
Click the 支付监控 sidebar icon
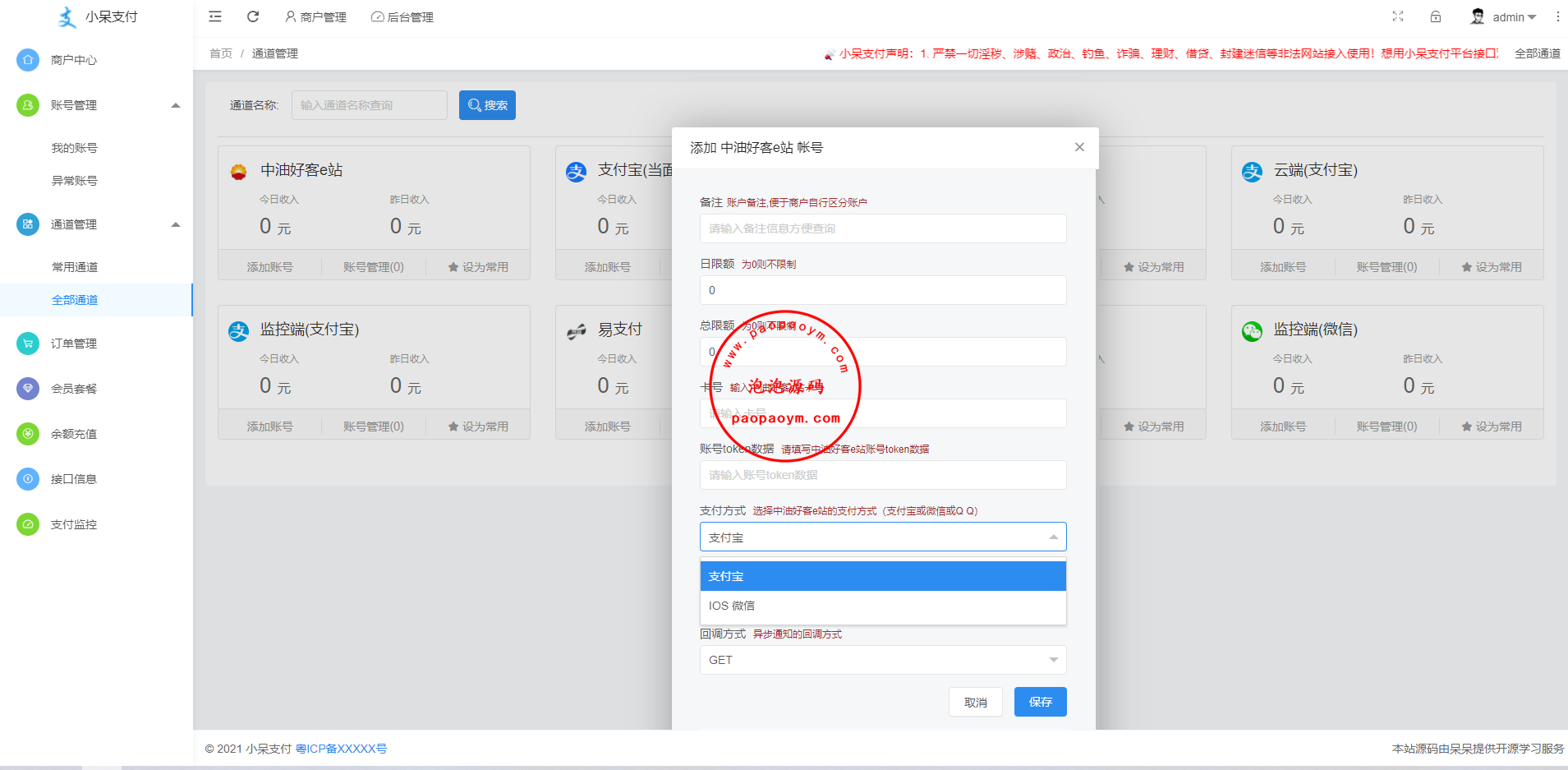pyautogui.click(x=28, y=524)
